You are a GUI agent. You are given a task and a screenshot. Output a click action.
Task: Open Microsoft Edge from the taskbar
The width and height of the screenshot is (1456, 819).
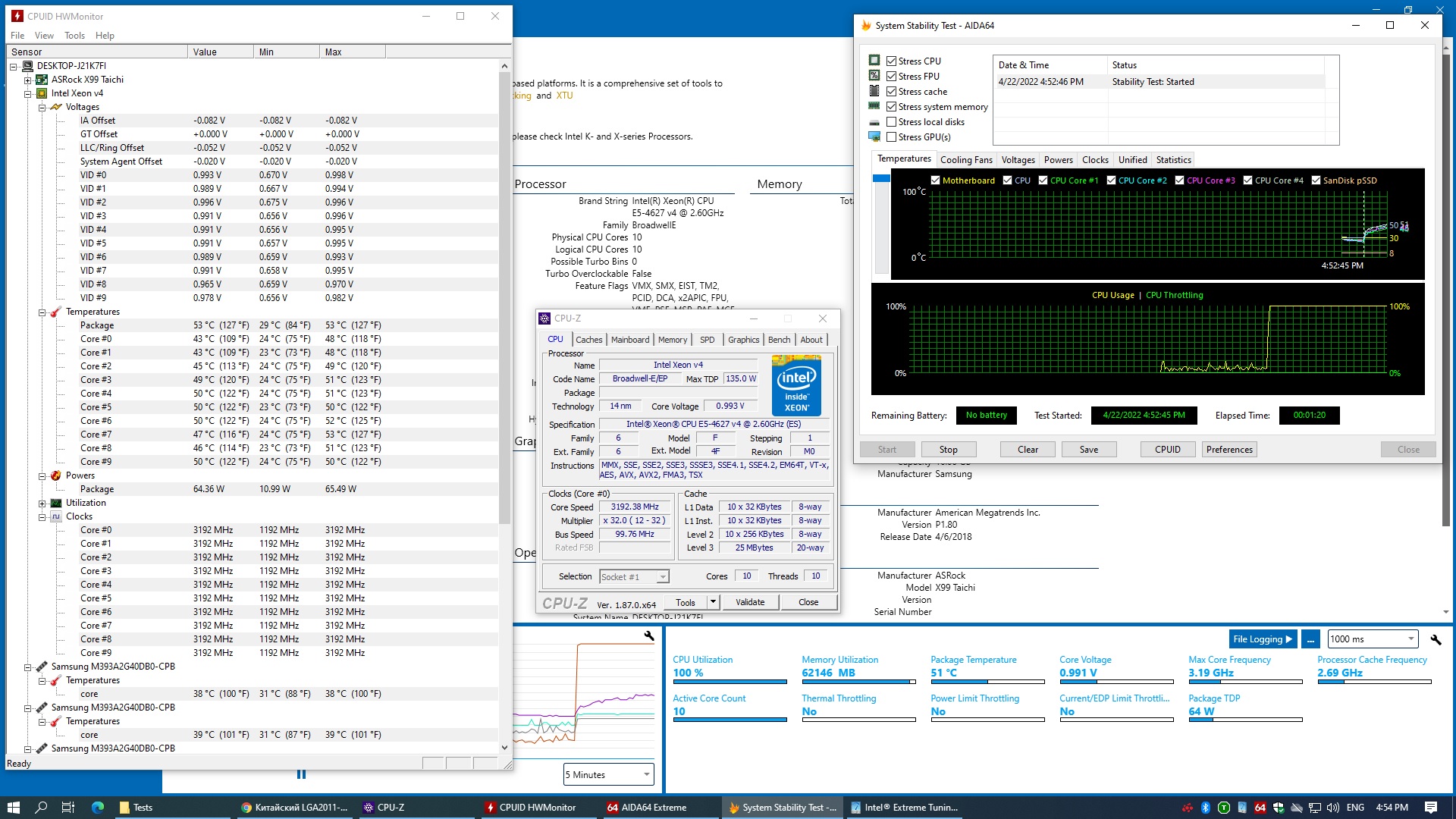pos(98,808)
